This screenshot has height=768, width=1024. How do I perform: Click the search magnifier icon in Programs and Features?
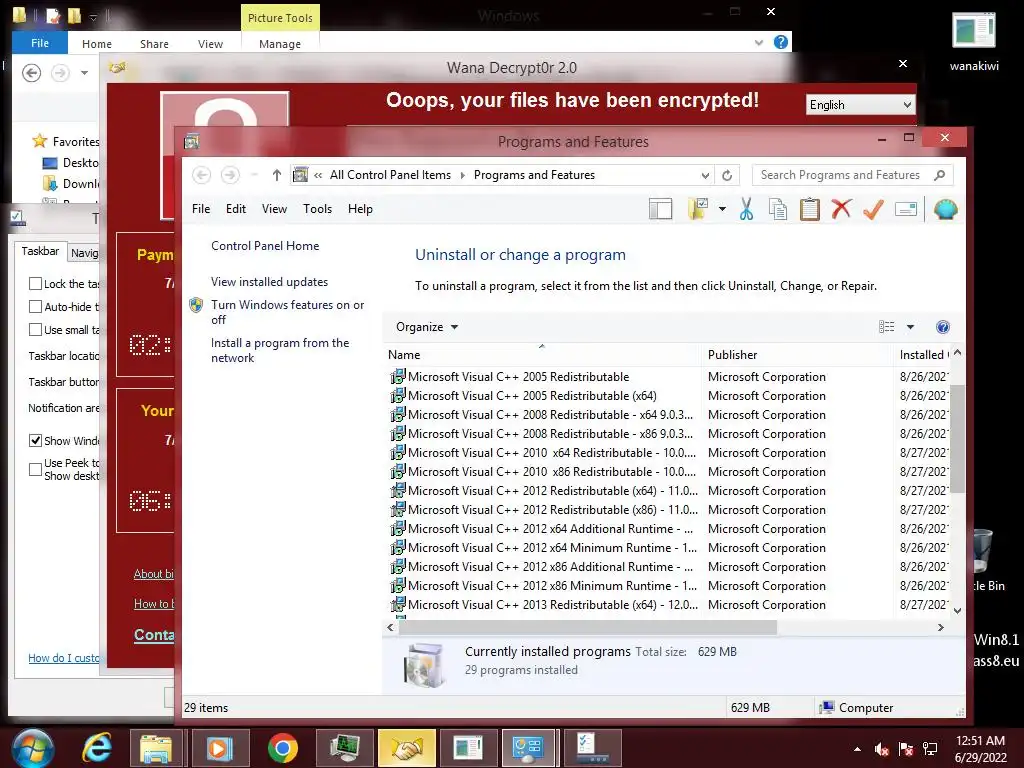940,175
